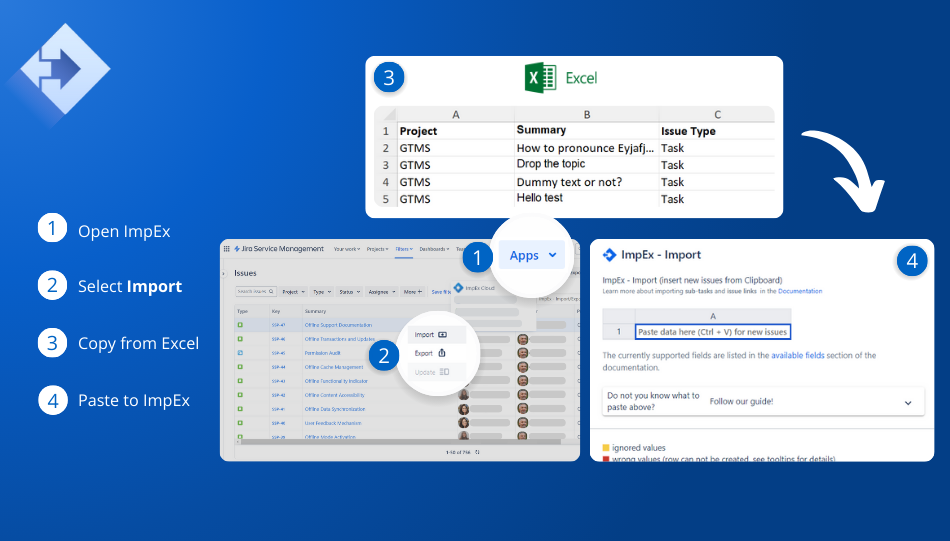Select Excel cell 'How to pronounce Eyjafj...'

click(586, 148)
